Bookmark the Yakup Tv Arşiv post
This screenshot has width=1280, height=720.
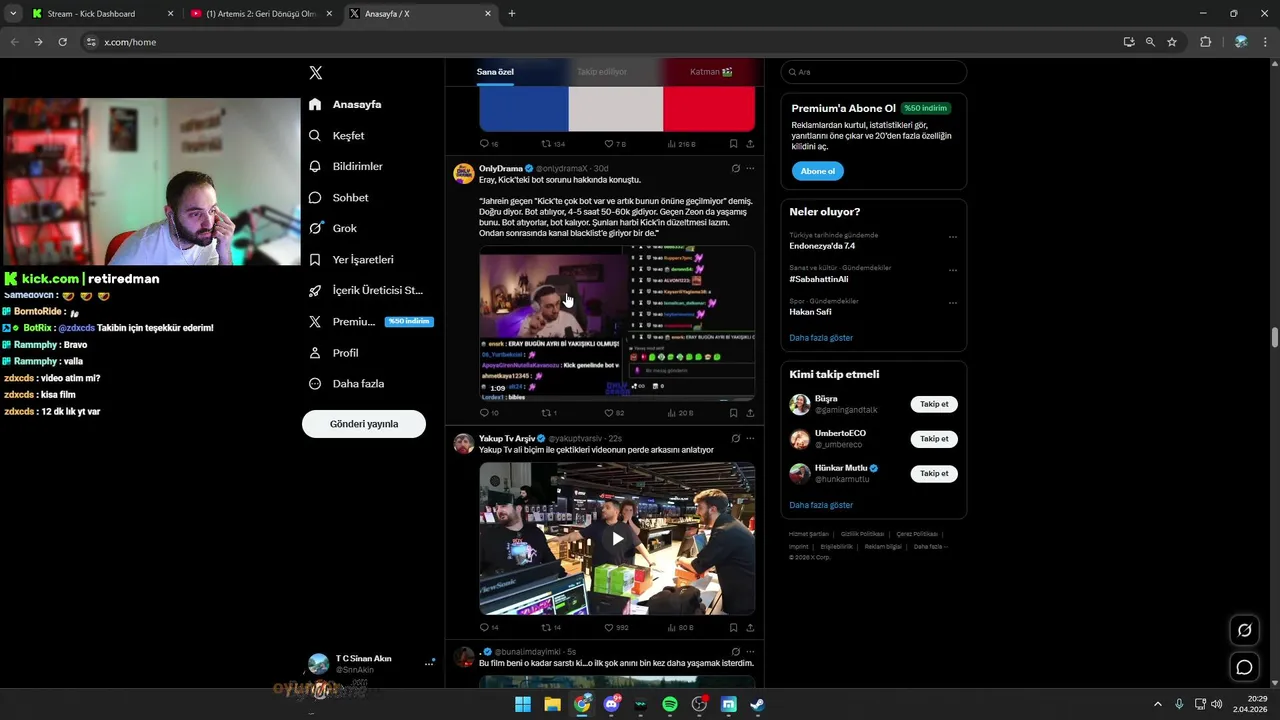pos(733,628)
